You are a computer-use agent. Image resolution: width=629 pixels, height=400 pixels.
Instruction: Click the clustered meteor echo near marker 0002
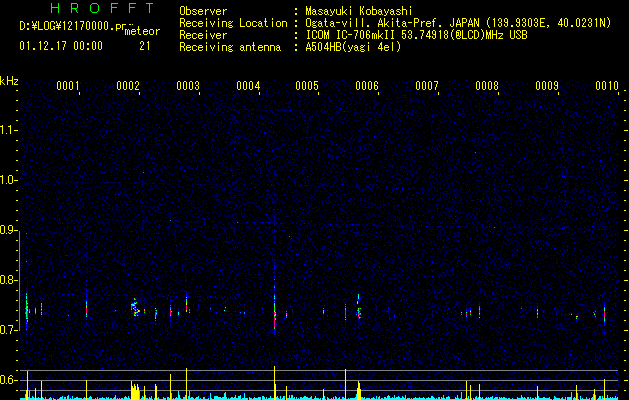135,308
